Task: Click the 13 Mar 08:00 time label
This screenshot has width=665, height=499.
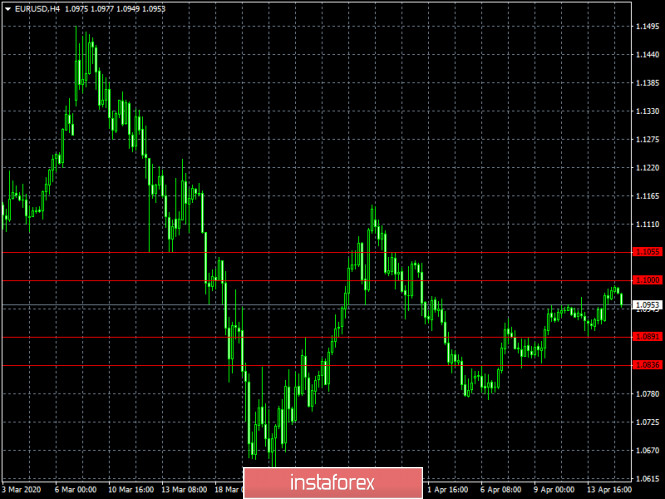Action: pos(184,490)
